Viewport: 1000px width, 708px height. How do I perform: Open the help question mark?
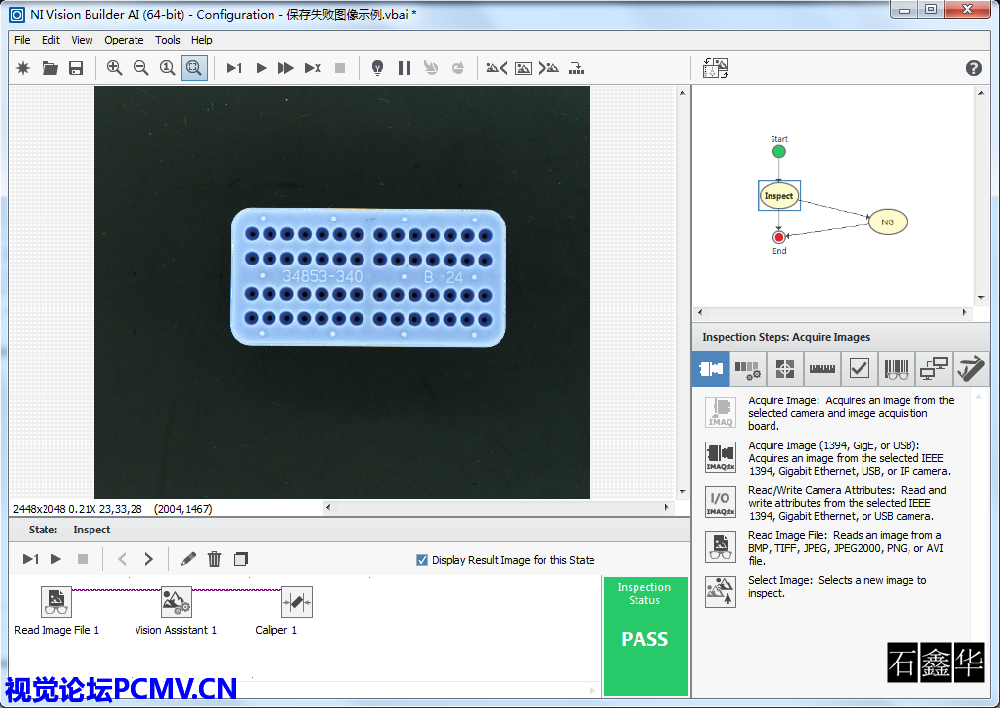973,68
